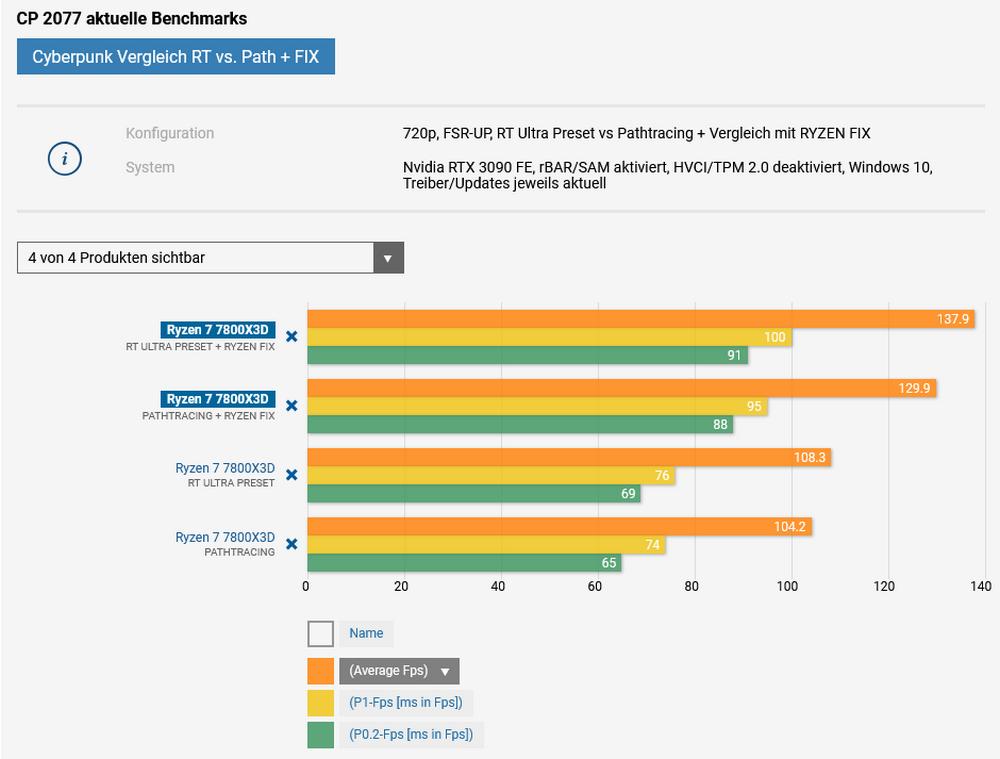Screen dimensions: 1000x759
Task: Click the axis label 60
Action: pyautogui.click(x=594, y=586)
